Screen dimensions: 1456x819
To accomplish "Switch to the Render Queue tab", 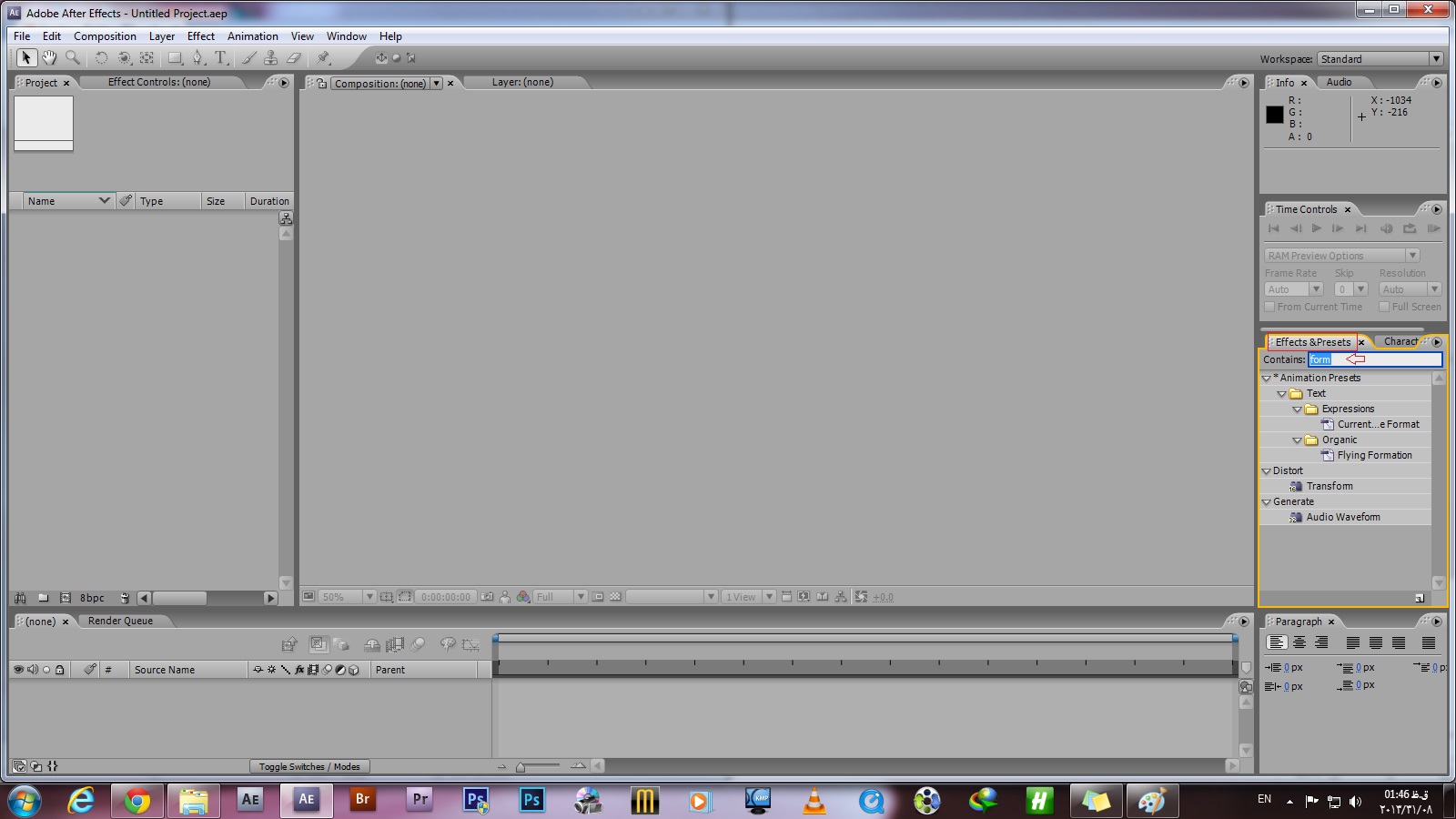I will pyautogui.click(x=120, y=621).
